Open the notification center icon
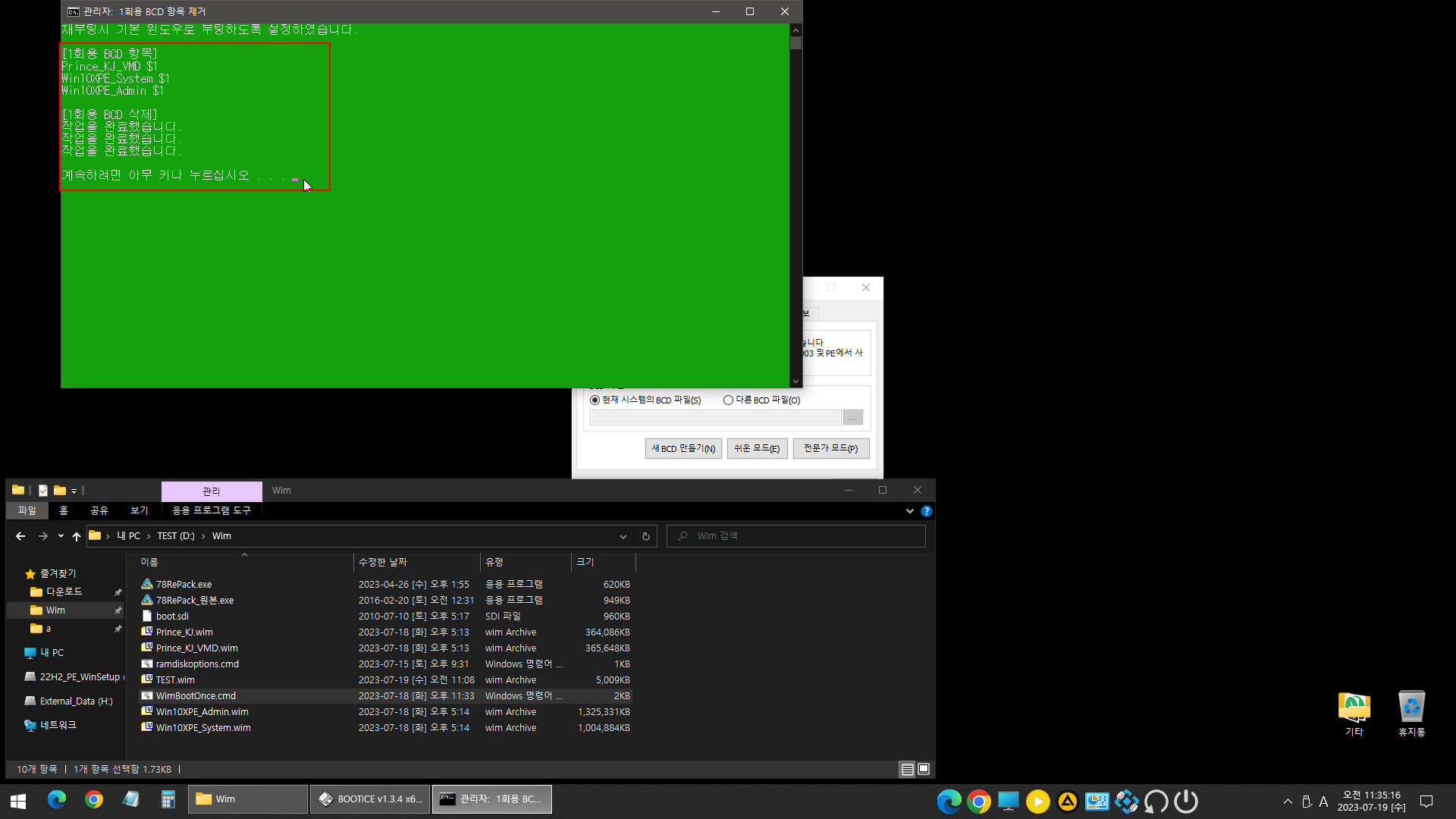The width and height of the screenshot is (1456, 819). click(1426, 802)
